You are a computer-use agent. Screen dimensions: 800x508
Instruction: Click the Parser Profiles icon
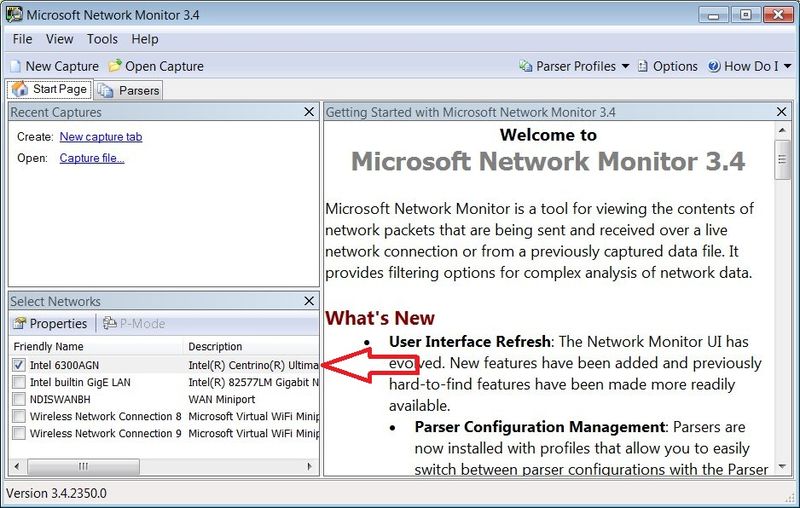526,66
